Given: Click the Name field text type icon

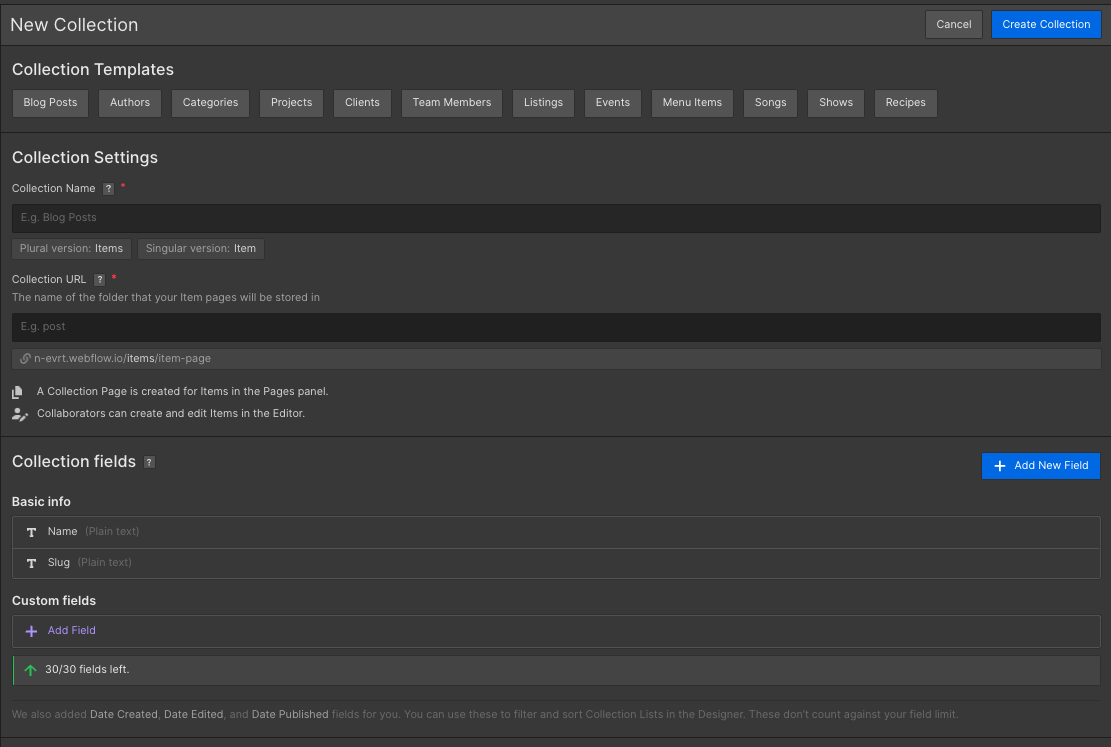Looking at the screenshot, I should (31, 532).
